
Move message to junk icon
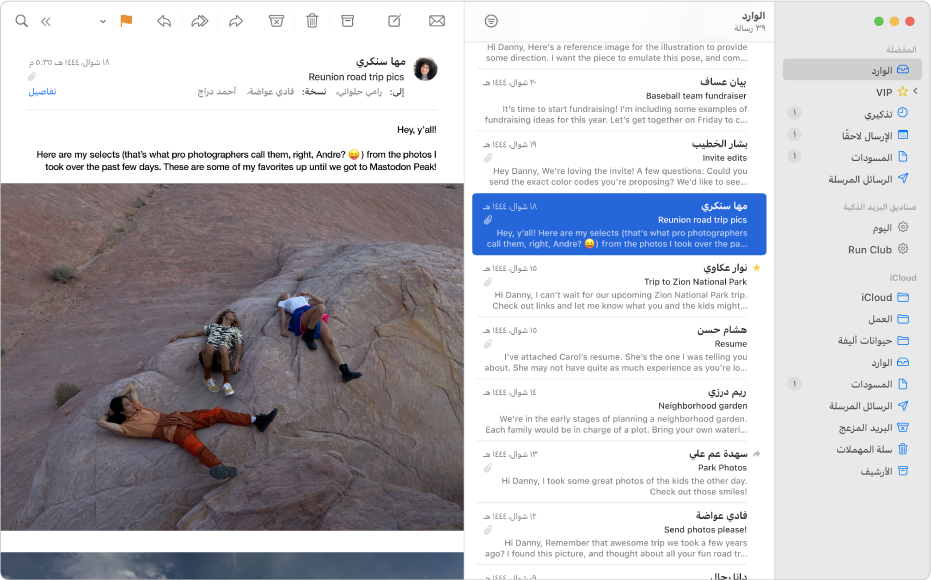[276, 21]
